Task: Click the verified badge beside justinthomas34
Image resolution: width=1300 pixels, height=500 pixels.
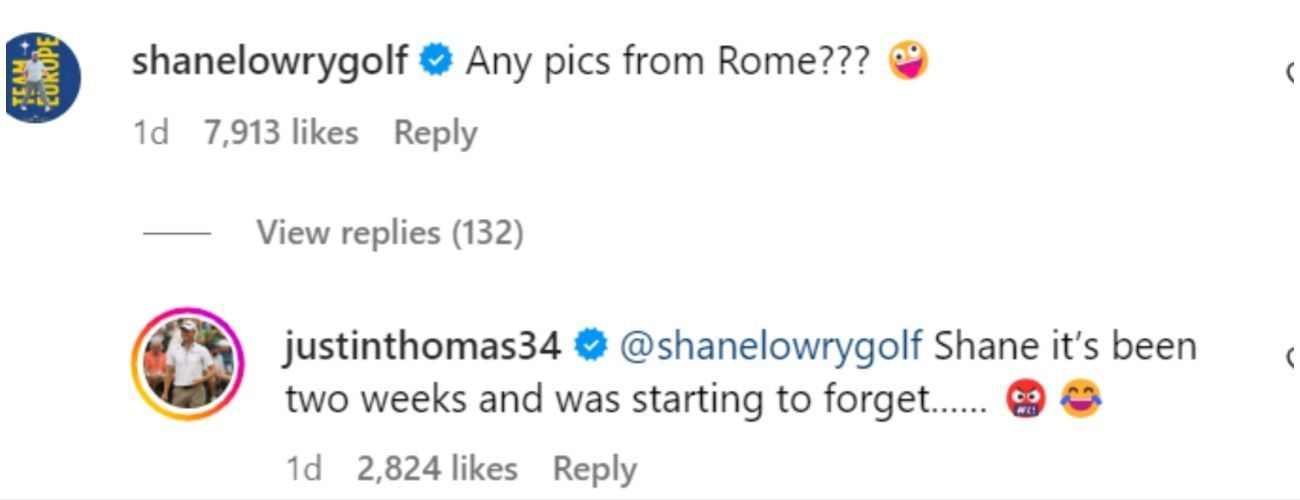Action: point(590,347)
